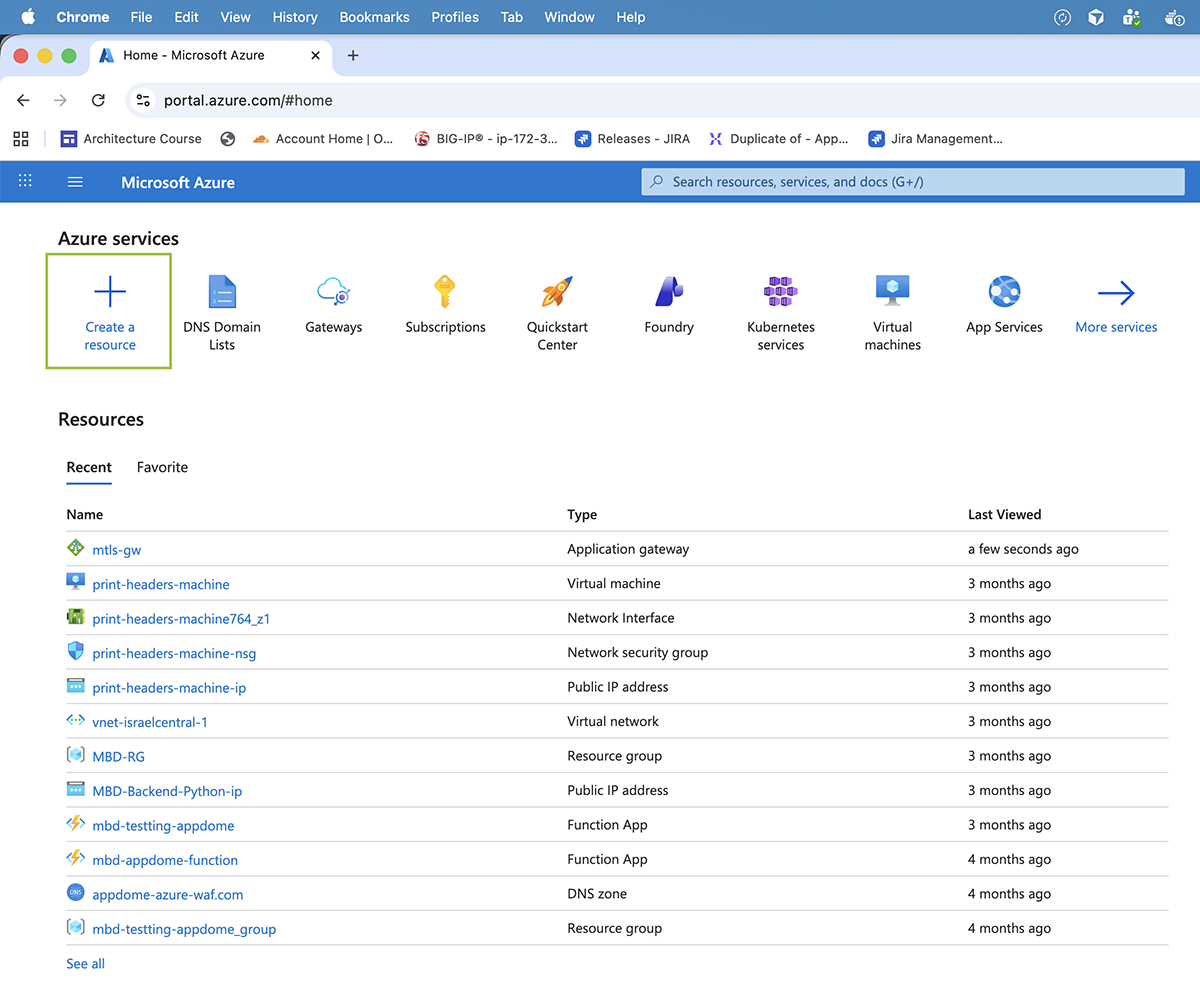1200x983 pixels.
Task: Open print-headers-machine764_z1 network interface link
Action: [181, 619]
